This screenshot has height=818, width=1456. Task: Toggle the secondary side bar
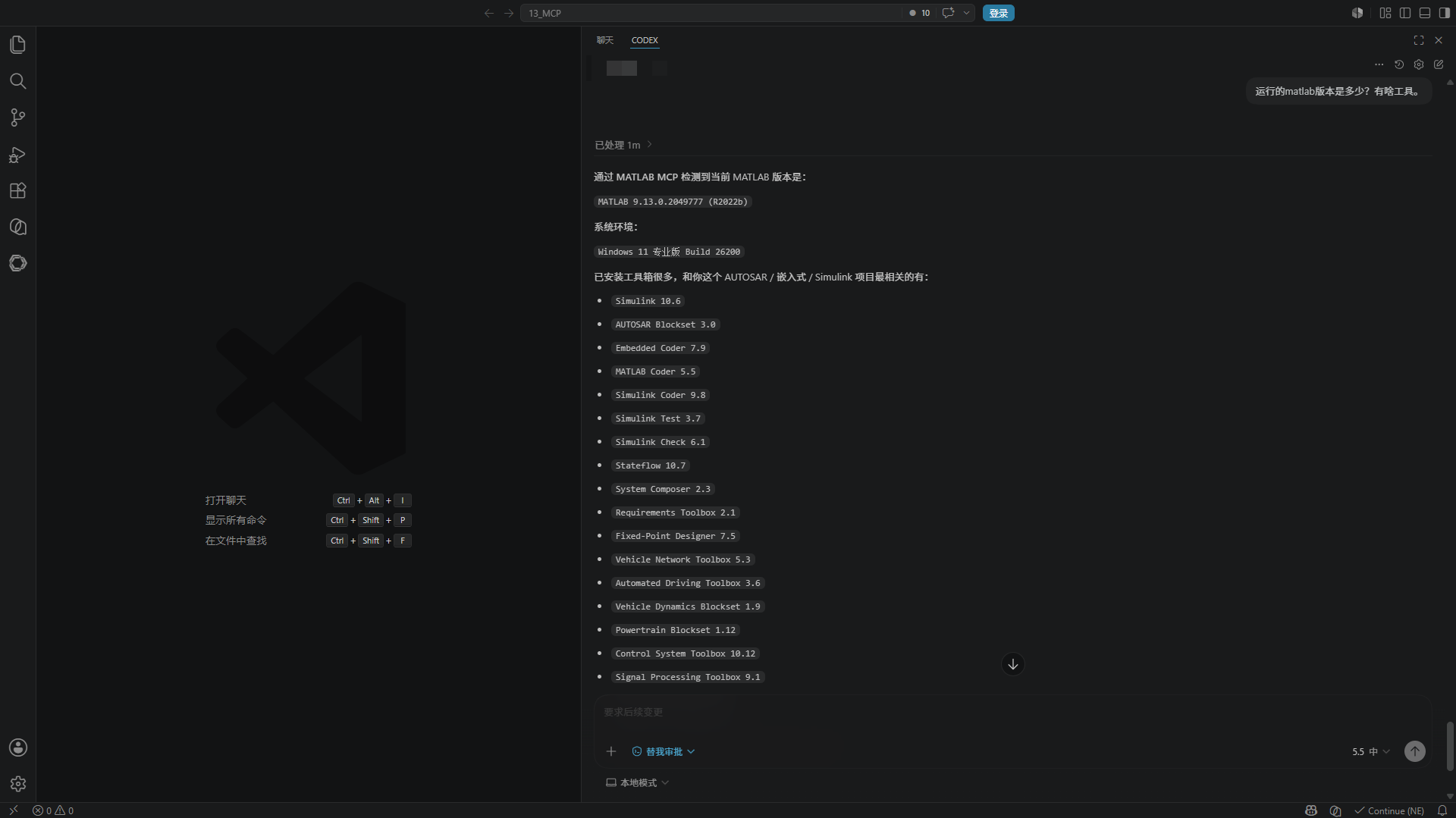tap(1445, 13)
